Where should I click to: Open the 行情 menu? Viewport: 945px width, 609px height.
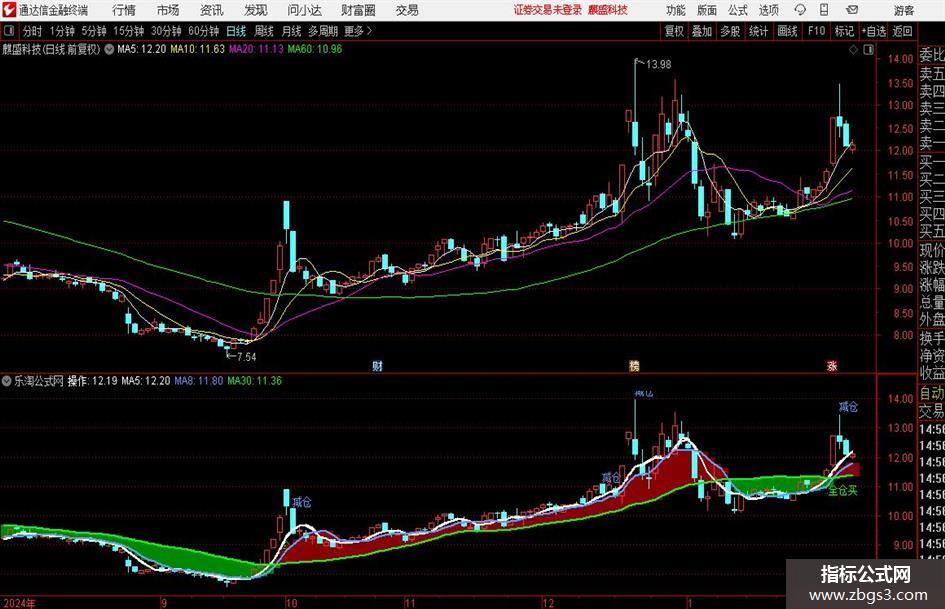(x=124, y=10)
